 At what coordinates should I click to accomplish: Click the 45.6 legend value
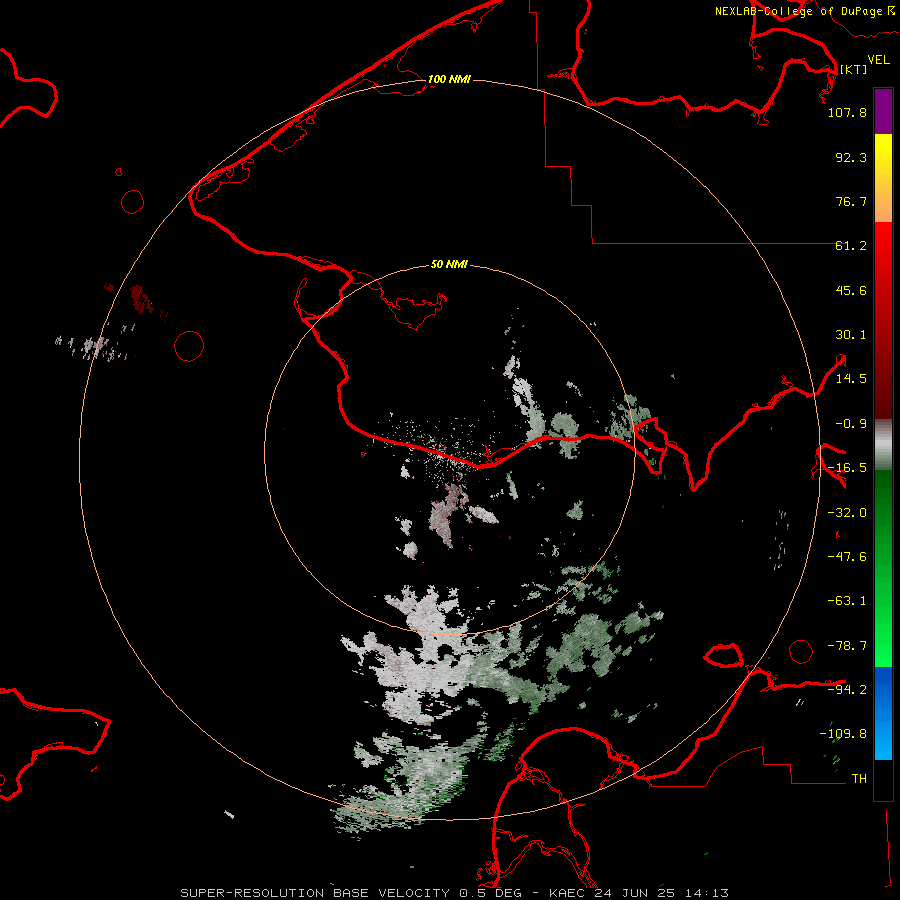click(x=851, y=290)
